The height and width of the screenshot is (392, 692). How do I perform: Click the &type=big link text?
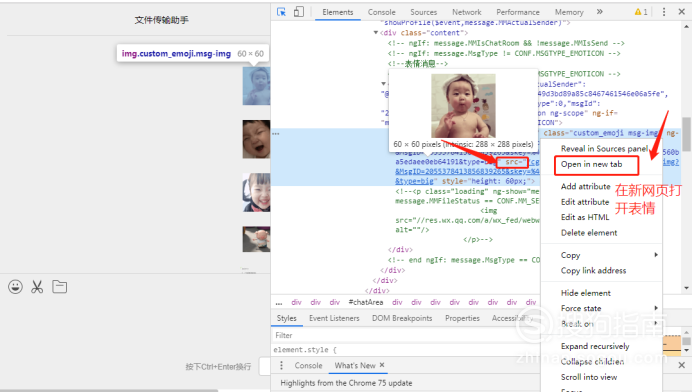(415, 181)
